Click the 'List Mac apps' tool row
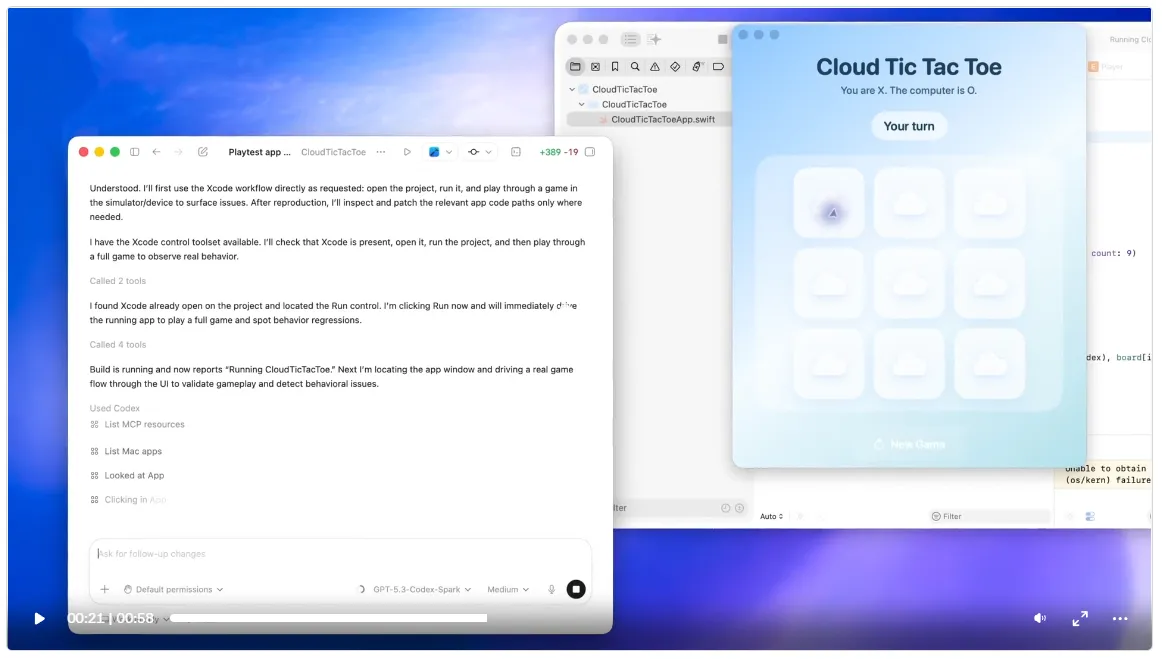This screenshot has width=1162, height=659. pyautogui.click(x=126, y=451)
